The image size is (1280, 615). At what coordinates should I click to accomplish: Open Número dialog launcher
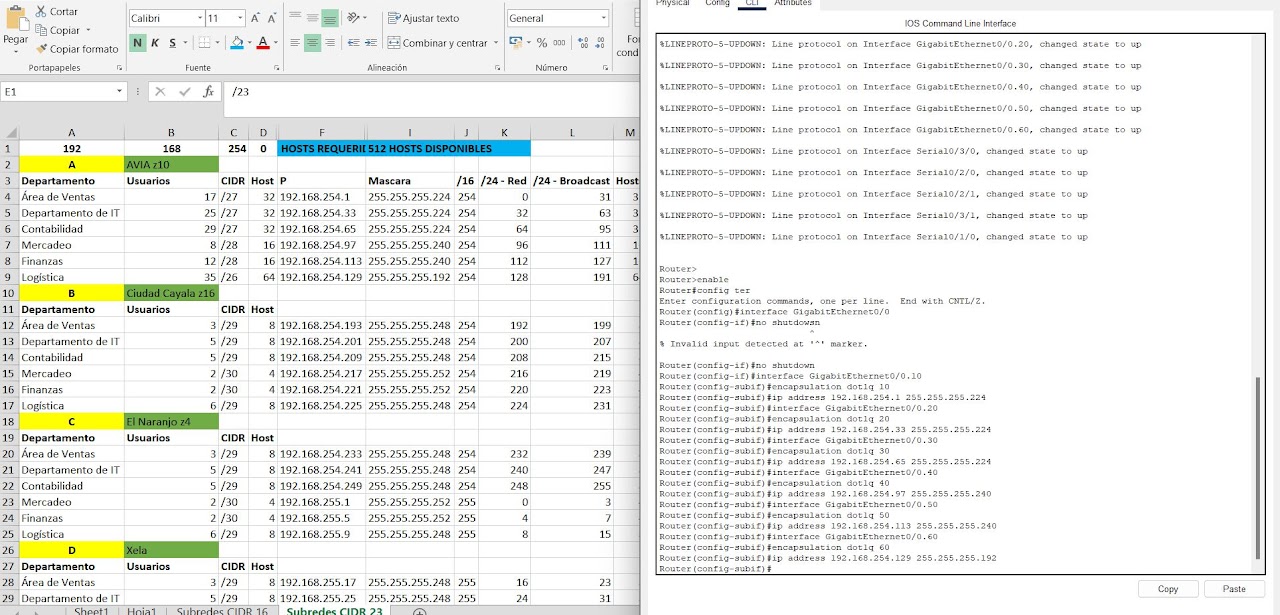(x=604, y=68)
